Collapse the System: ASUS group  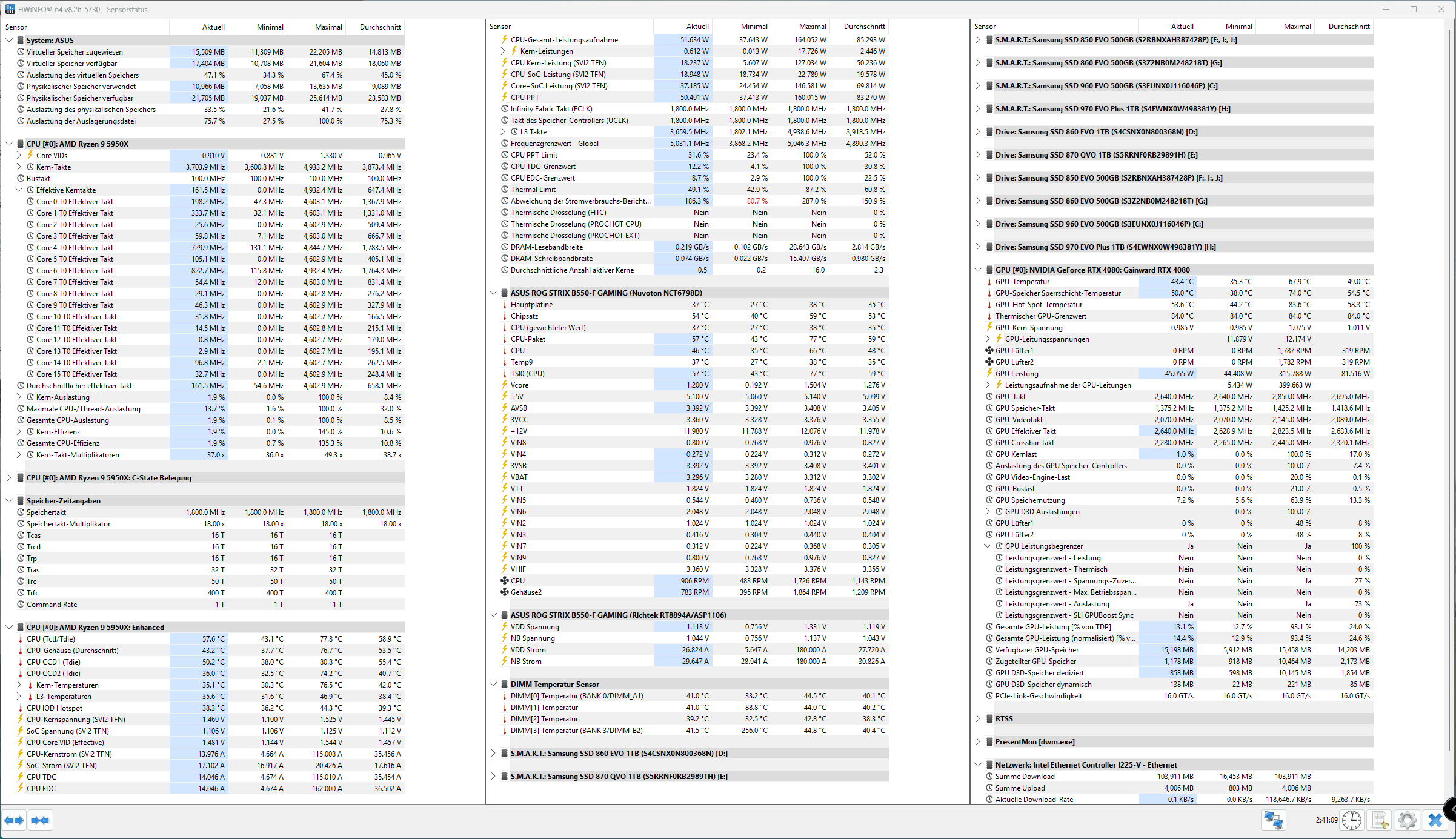click(x=9, y=40)
